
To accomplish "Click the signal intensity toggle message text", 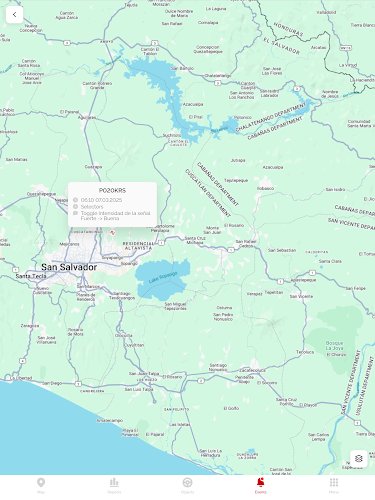I will [x=115, y=216].
